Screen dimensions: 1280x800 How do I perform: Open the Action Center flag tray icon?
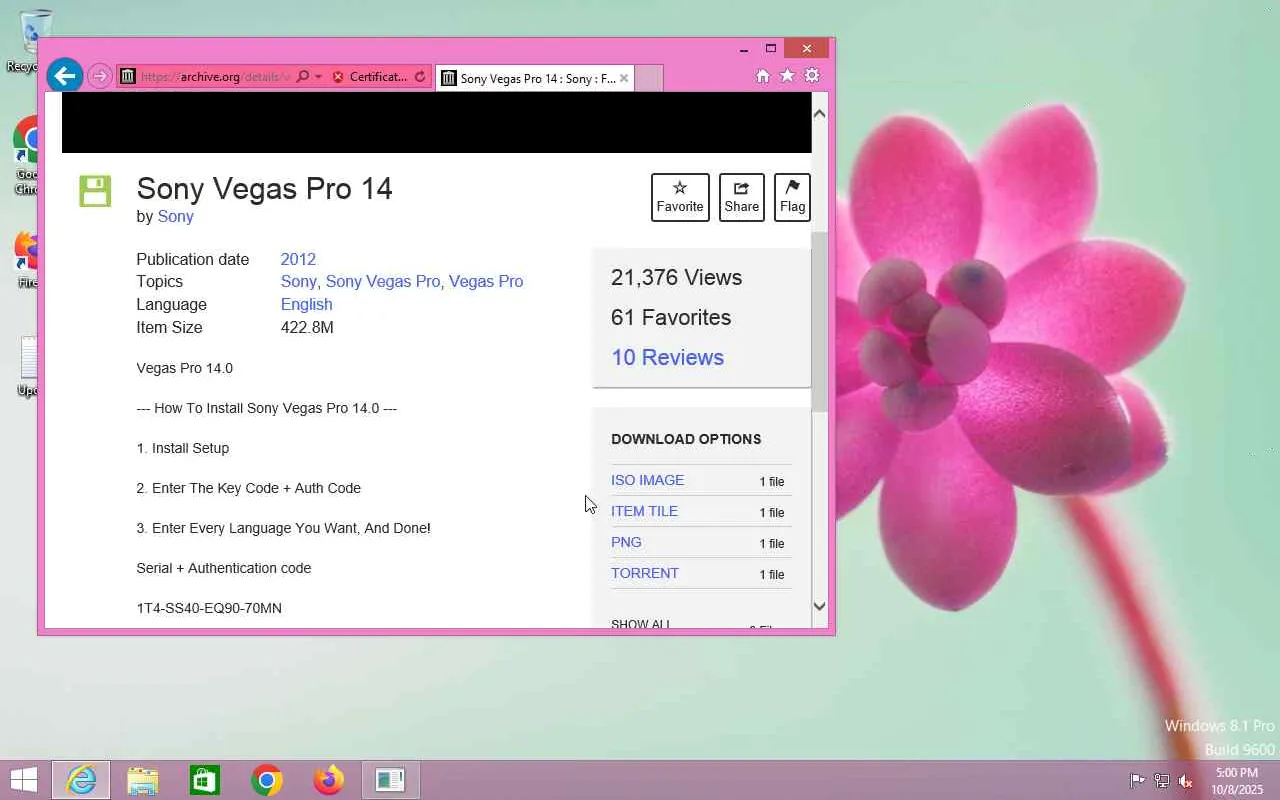click(x=1138, y=781)
